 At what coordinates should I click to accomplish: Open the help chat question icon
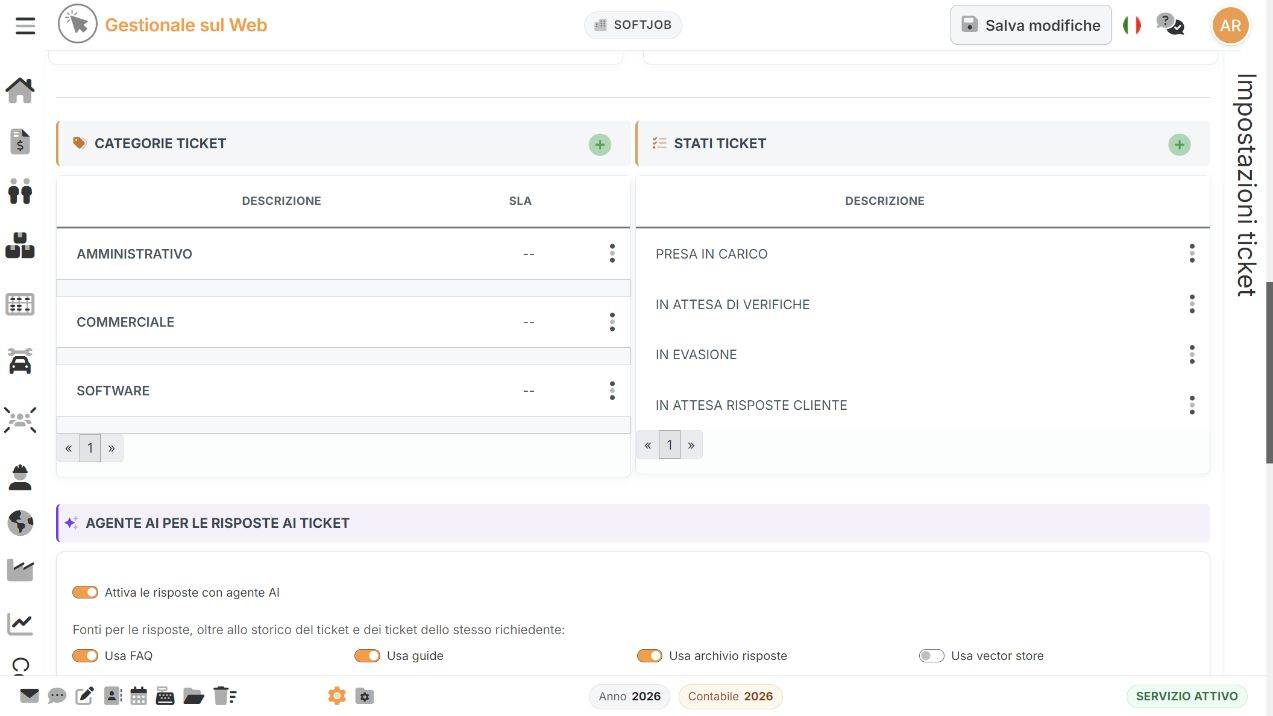(x=1170, y=24)
